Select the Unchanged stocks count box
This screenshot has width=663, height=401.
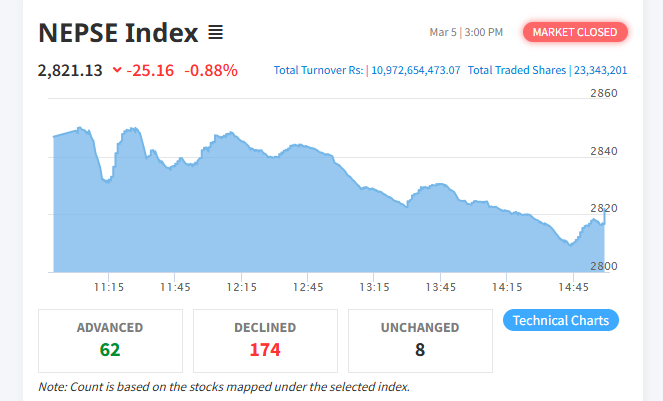point(420,340)
